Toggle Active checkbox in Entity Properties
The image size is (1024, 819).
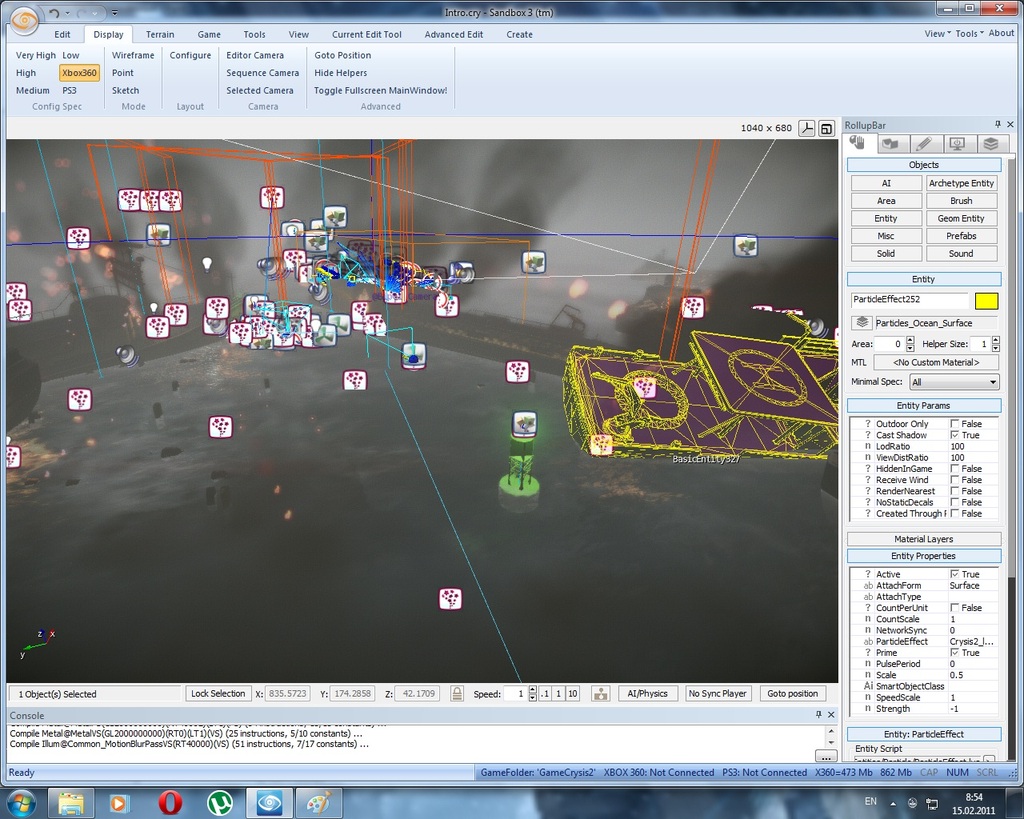pyautogui.click(x=955, y=574)
